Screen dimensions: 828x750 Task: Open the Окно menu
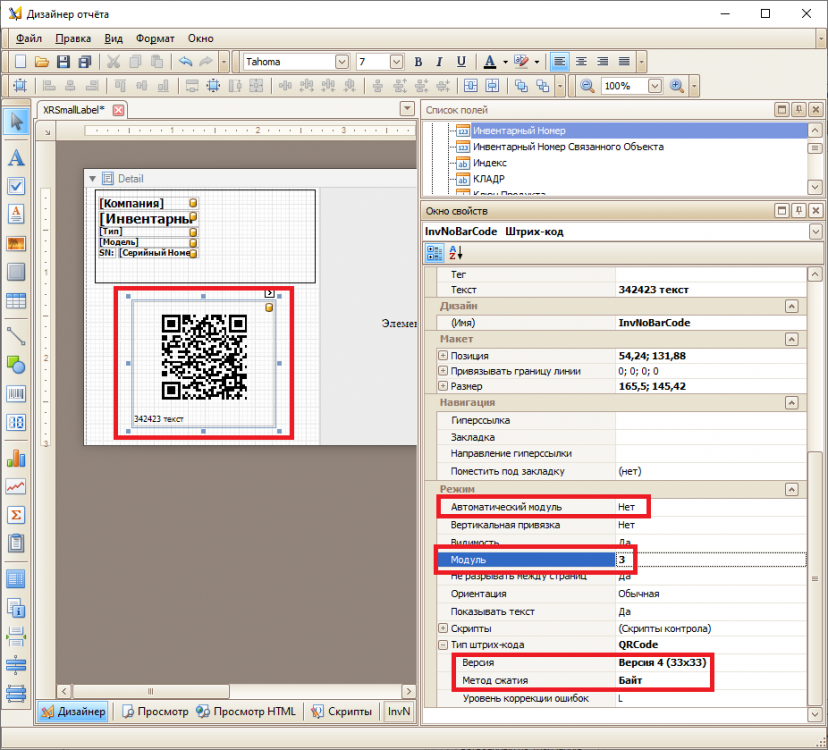click(x=201, y=39)
